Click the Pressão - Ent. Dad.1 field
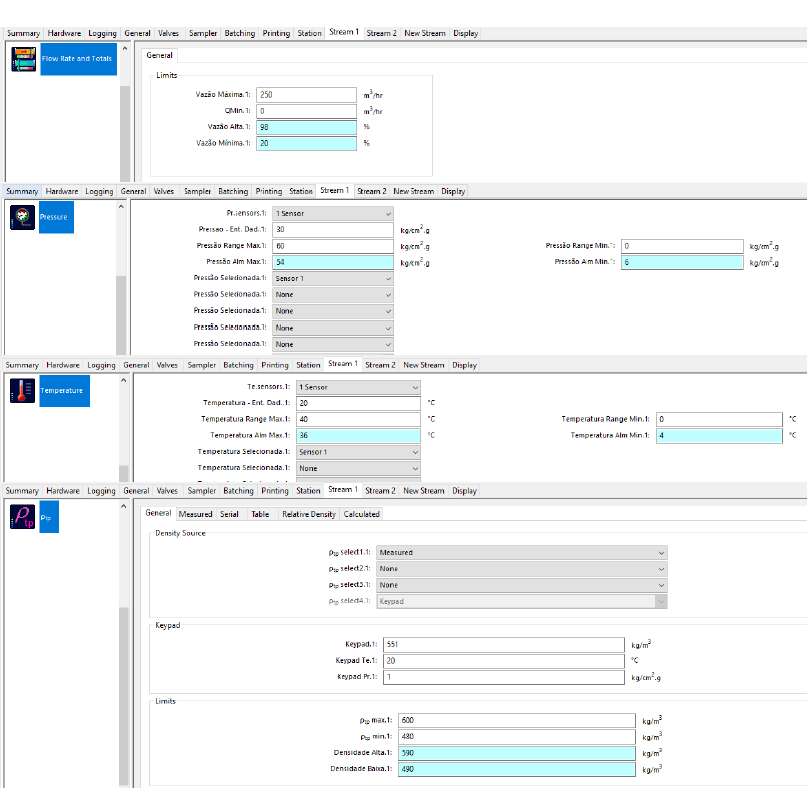The width and height of the screenshot is (809, 796). (x=333, y=230)
